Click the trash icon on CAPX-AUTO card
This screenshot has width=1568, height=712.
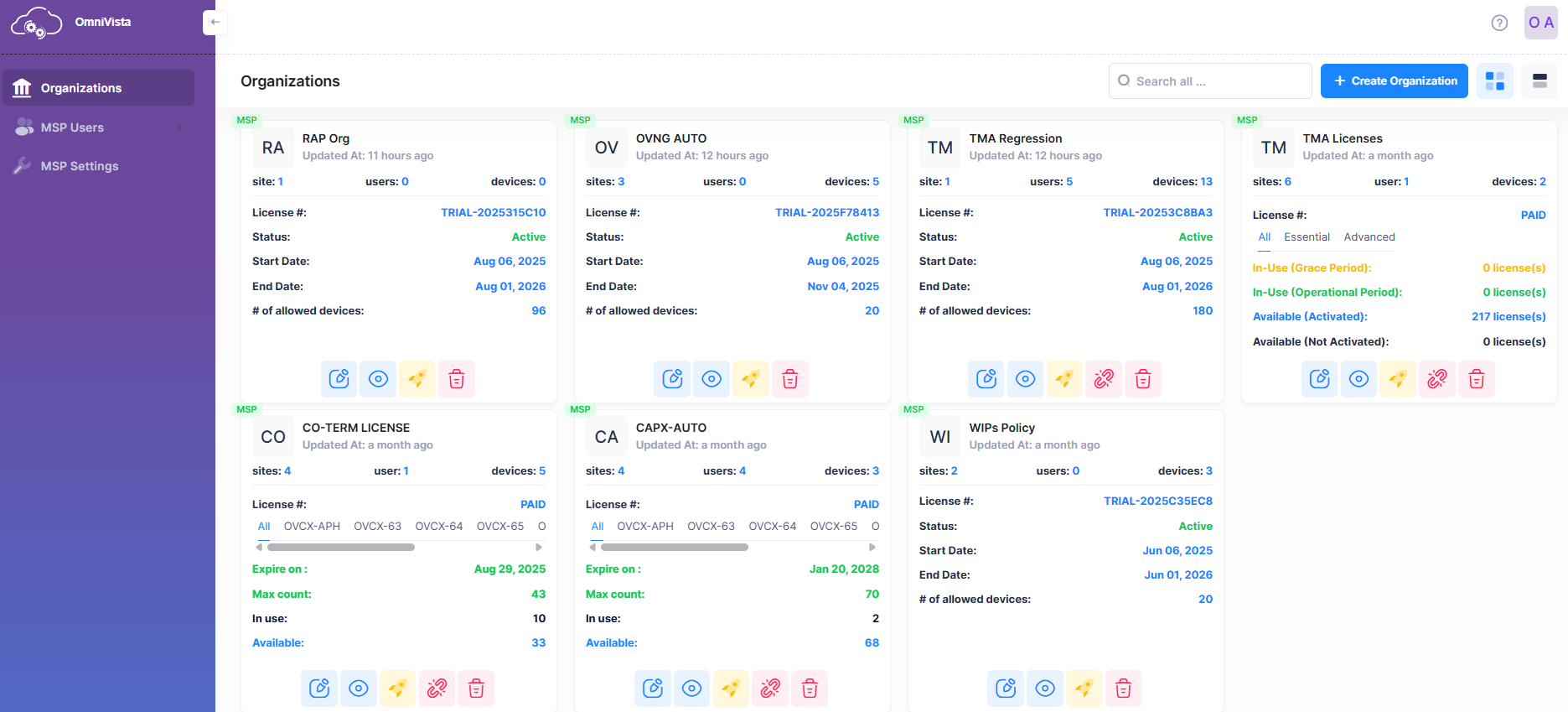pos(810,689)
